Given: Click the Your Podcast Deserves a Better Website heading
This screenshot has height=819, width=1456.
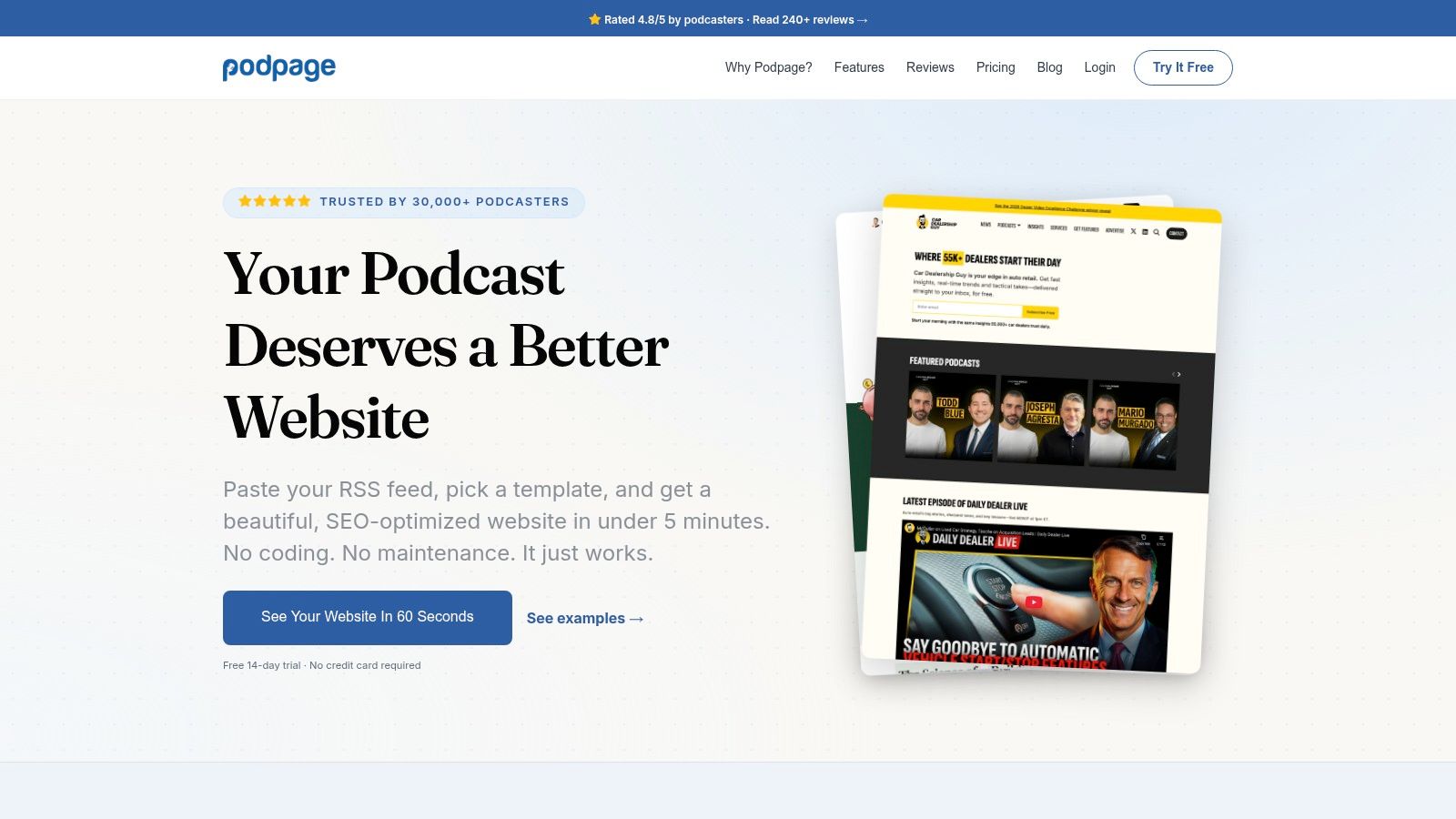Looking at the screenshot, I should point(446,346).
